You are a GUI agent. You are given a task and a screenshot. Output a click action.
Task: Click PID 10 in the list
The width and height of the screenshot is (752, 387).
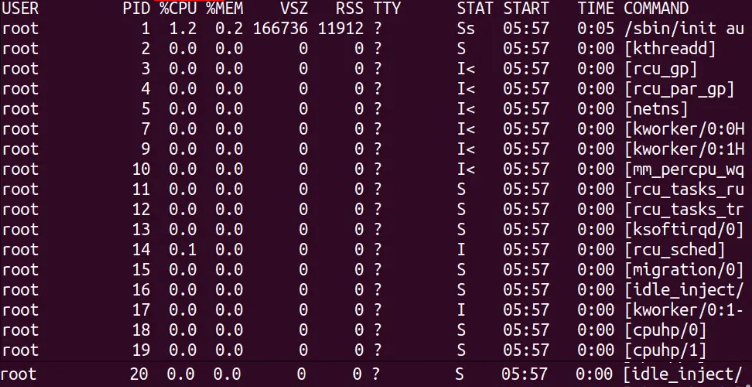click(141, 170)
